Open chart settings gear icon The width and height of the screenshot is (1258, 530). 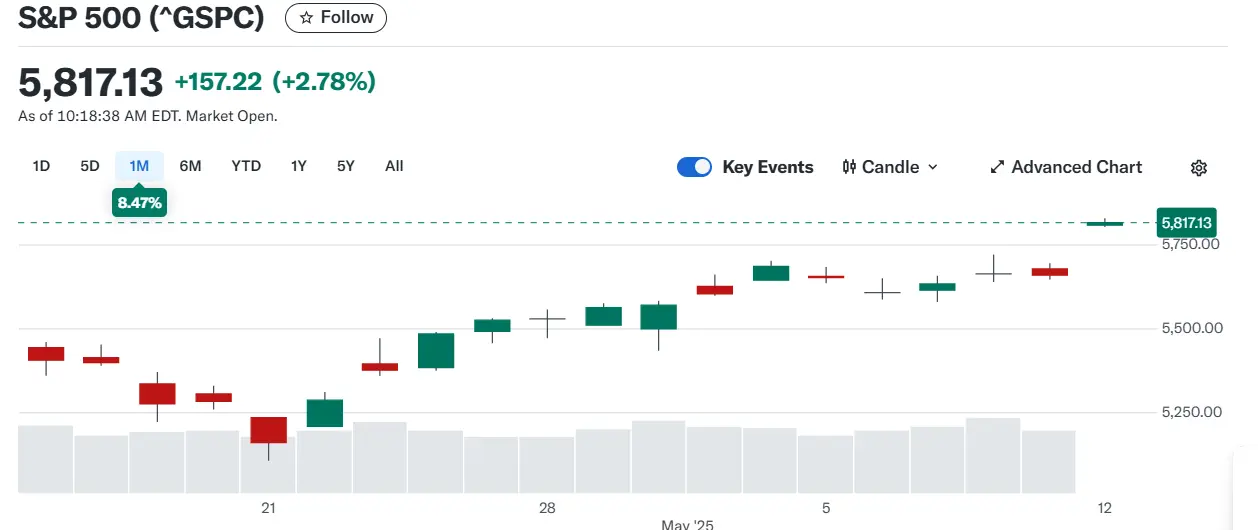1199,168
